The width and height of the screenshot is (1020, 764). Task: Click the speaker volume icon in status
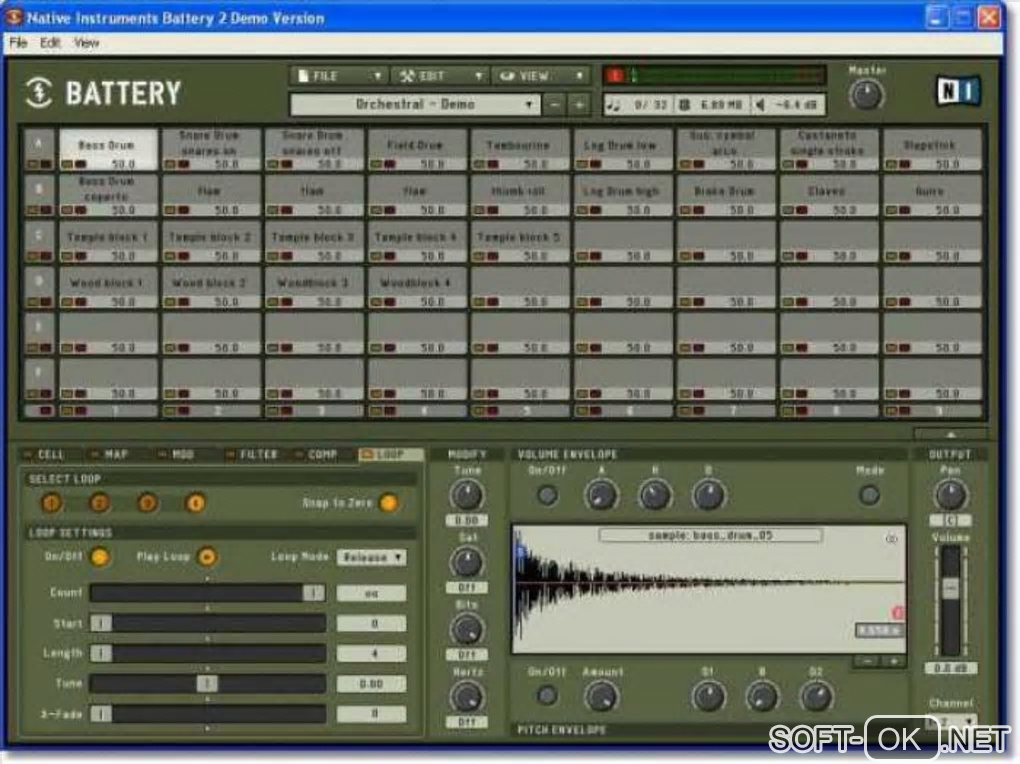pos(760,105)
